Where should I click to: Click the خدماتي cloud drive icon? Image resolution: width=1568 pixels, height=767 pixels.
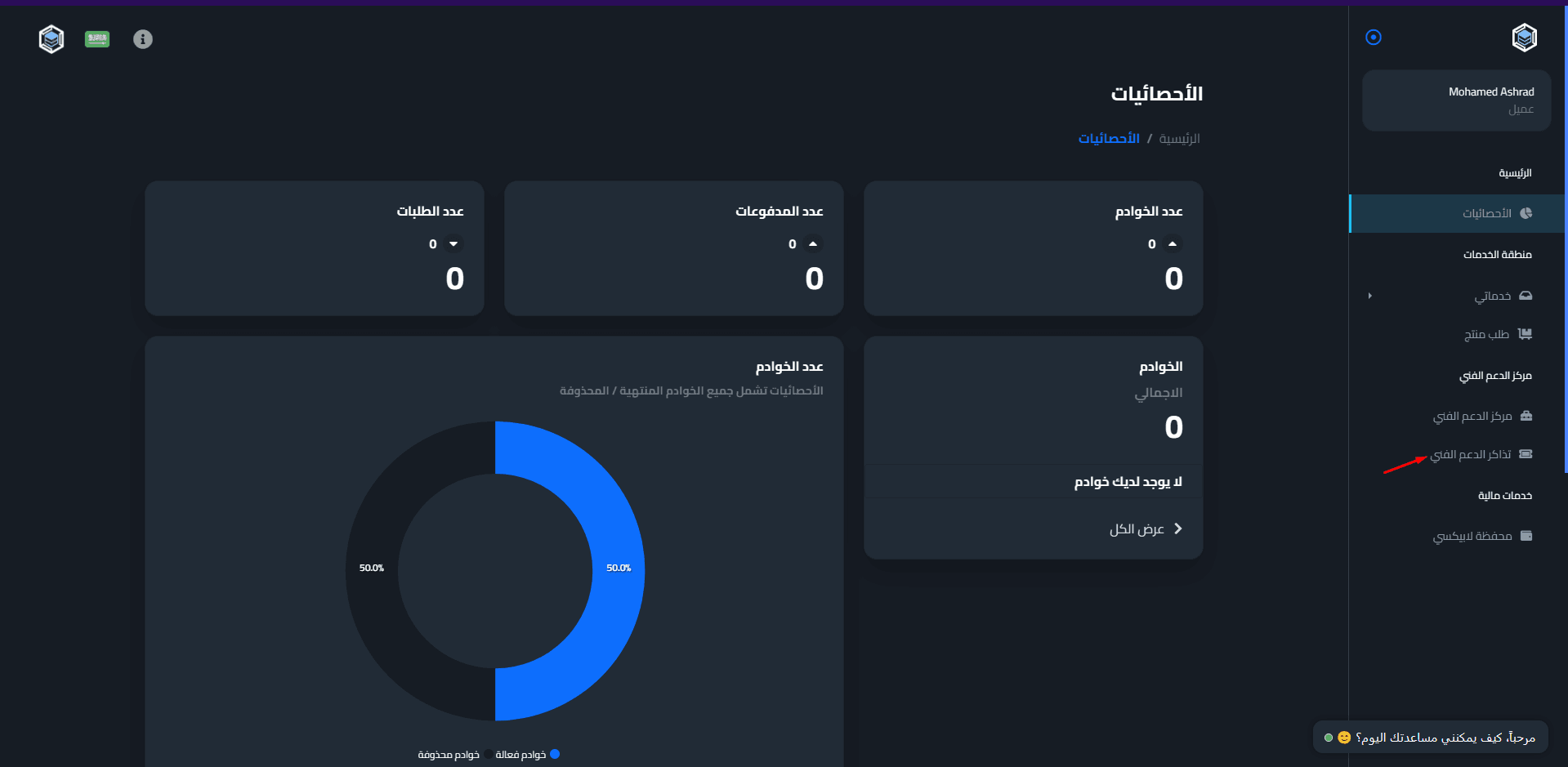tap(1526, 296)
